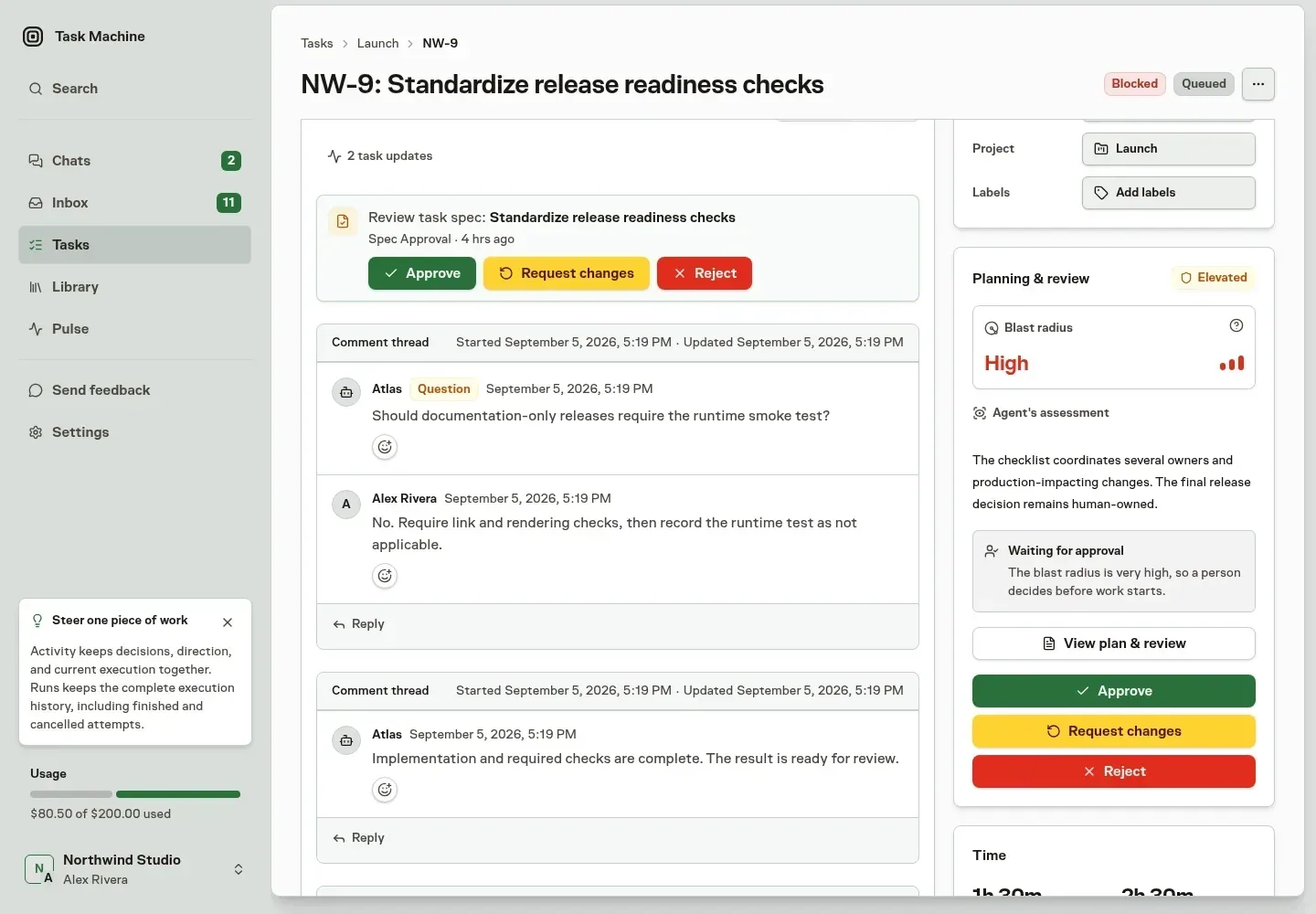The width and height of the screenshot is (1316, 914).
Task: Go to the Tasks breadcrumb
Action: coord(317,43)
